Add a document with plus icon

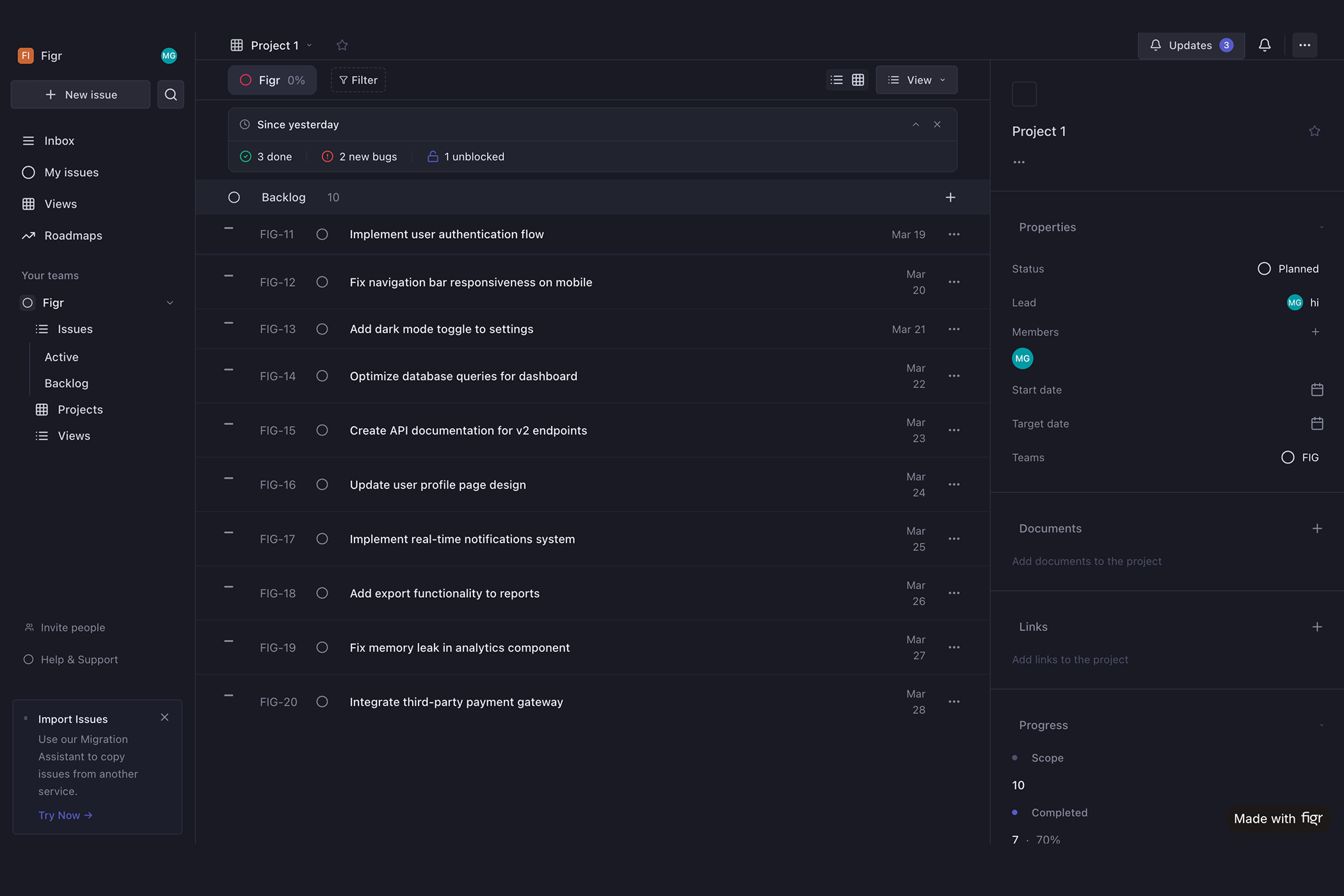click(x=1316, y=529)
